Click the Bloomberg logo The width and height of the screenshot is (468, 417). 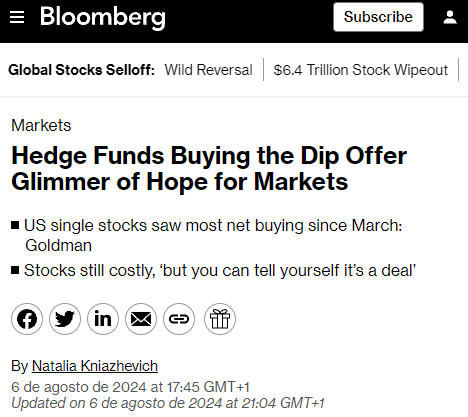[103, 18]
